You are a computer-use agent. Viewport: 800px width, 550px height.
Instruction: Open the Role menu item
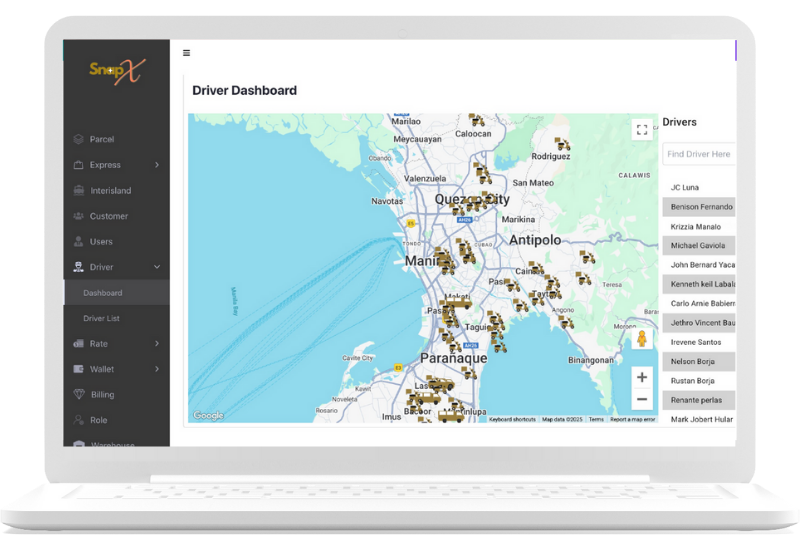click(x=116, y=420)
